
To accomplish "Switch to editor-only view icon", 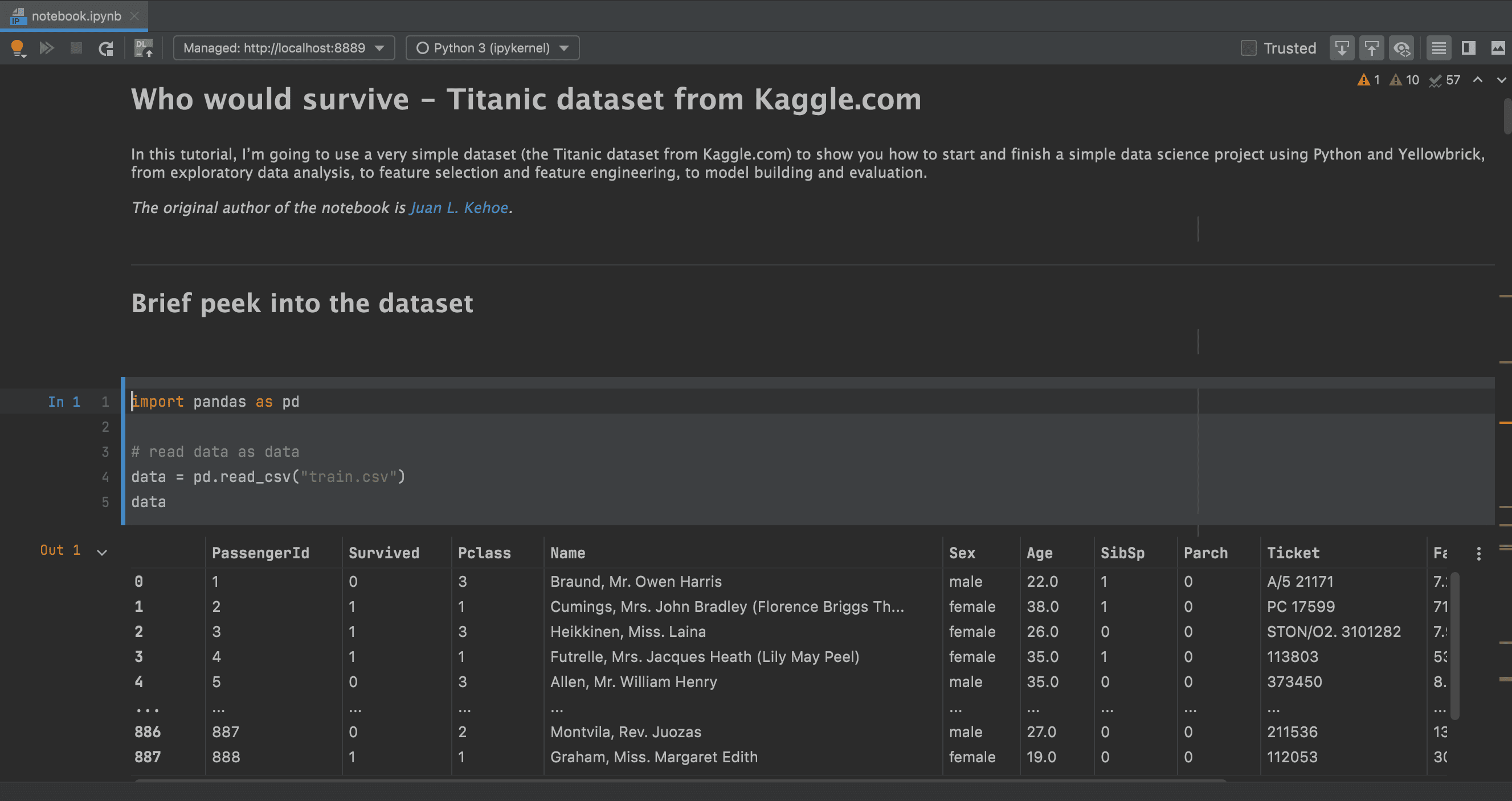I will pyautogui.click(x=1439, y=48).
